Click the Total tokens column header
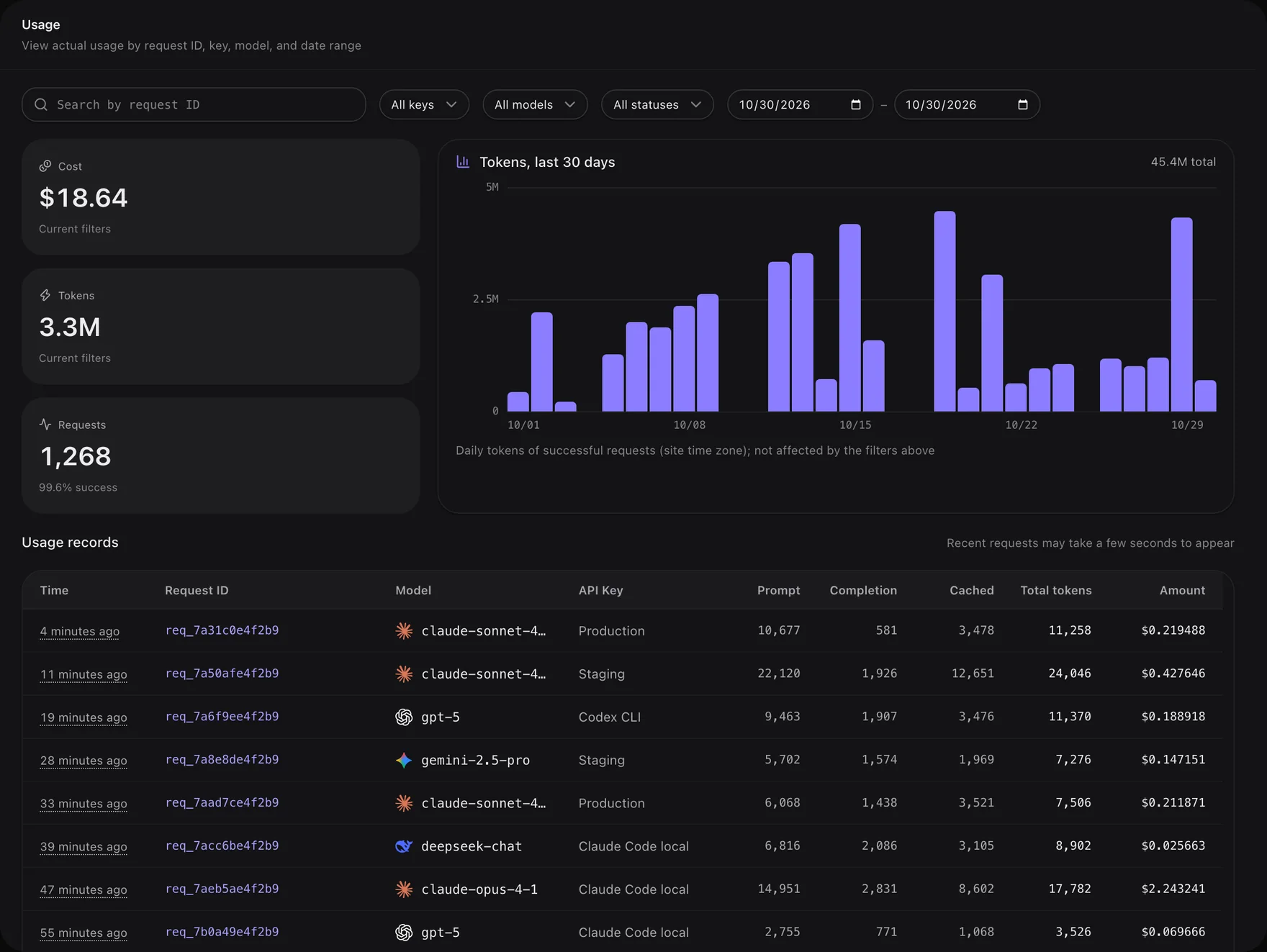The height and width of the screenshot is (952, 1267). [x=1055, y=590]
